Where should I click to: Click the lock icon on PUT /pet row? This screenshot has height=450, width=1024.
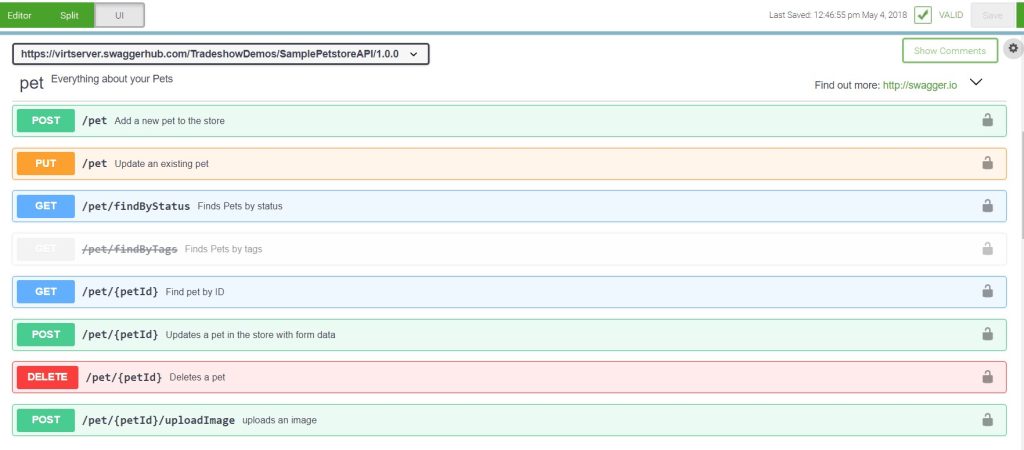987,163
